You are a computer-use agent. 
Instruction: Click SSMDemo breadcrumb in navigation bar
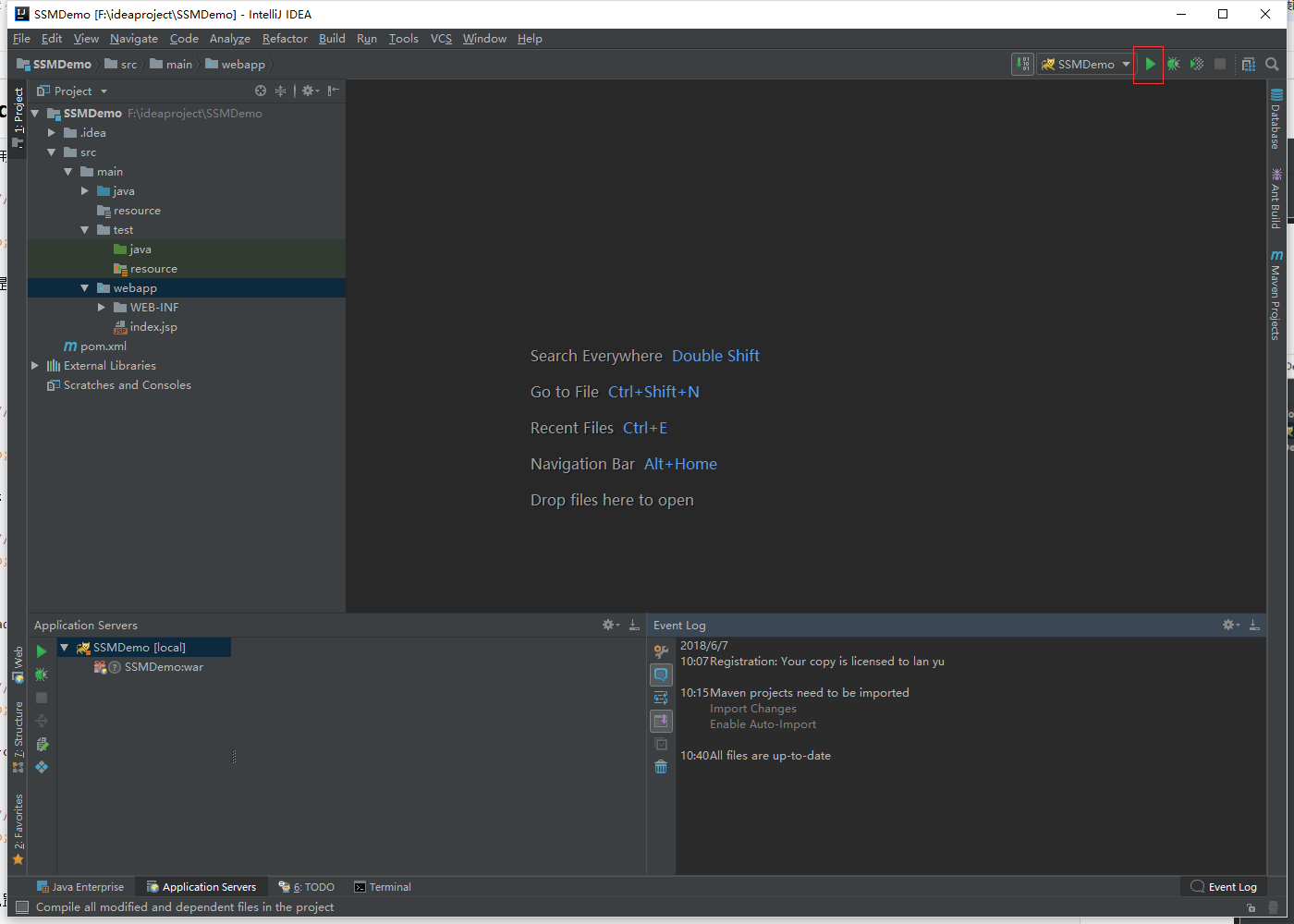point(55,64)
